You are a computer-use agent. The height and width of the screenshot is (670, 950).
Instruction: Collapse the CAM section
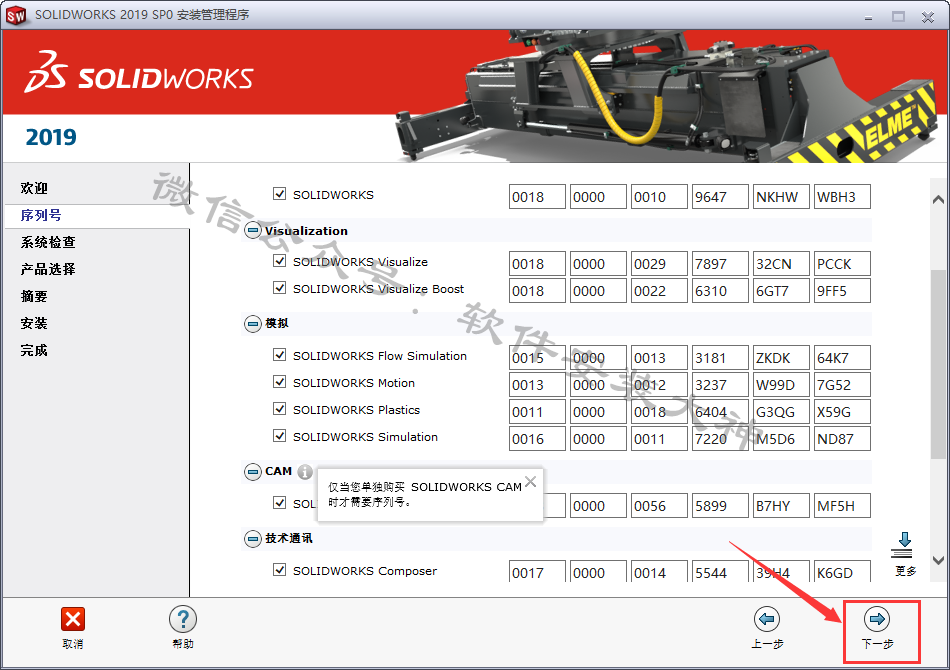click(253, 471)
